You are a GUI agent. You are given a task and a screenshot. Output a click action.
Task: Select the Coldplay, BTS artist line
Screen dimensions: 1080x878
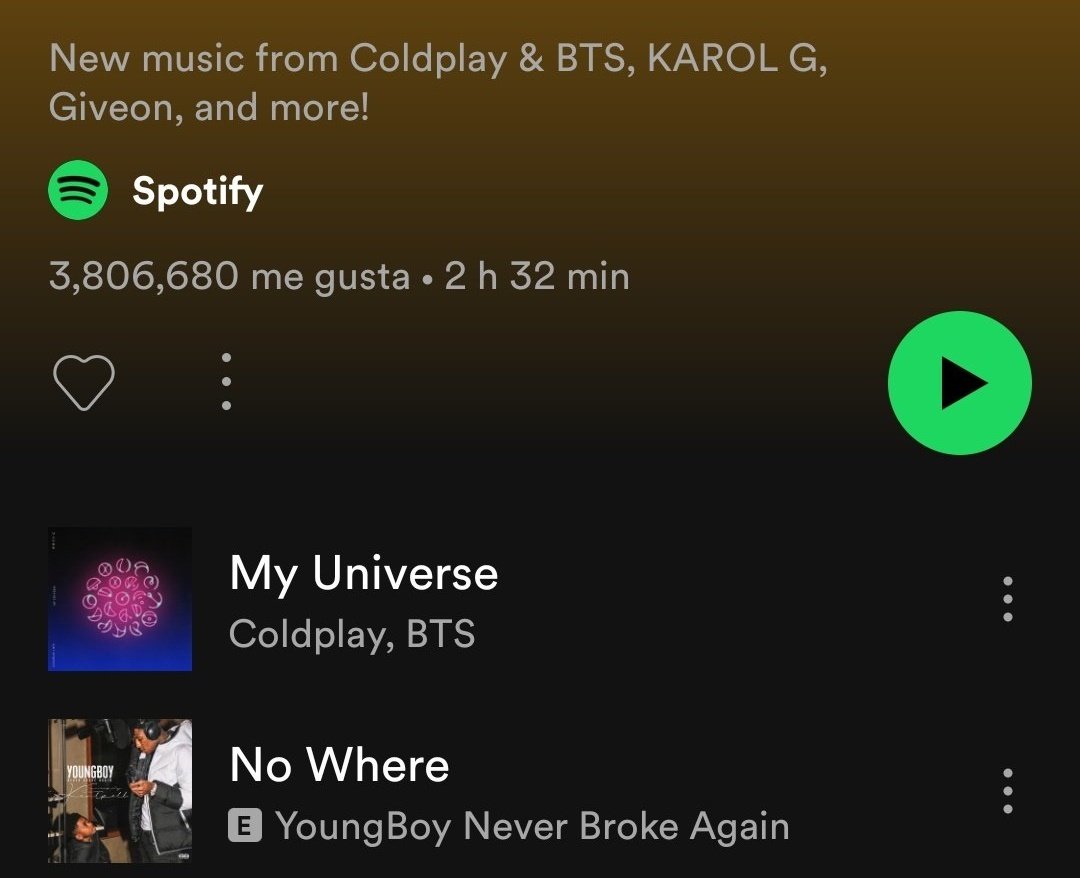tap(352, 634)
